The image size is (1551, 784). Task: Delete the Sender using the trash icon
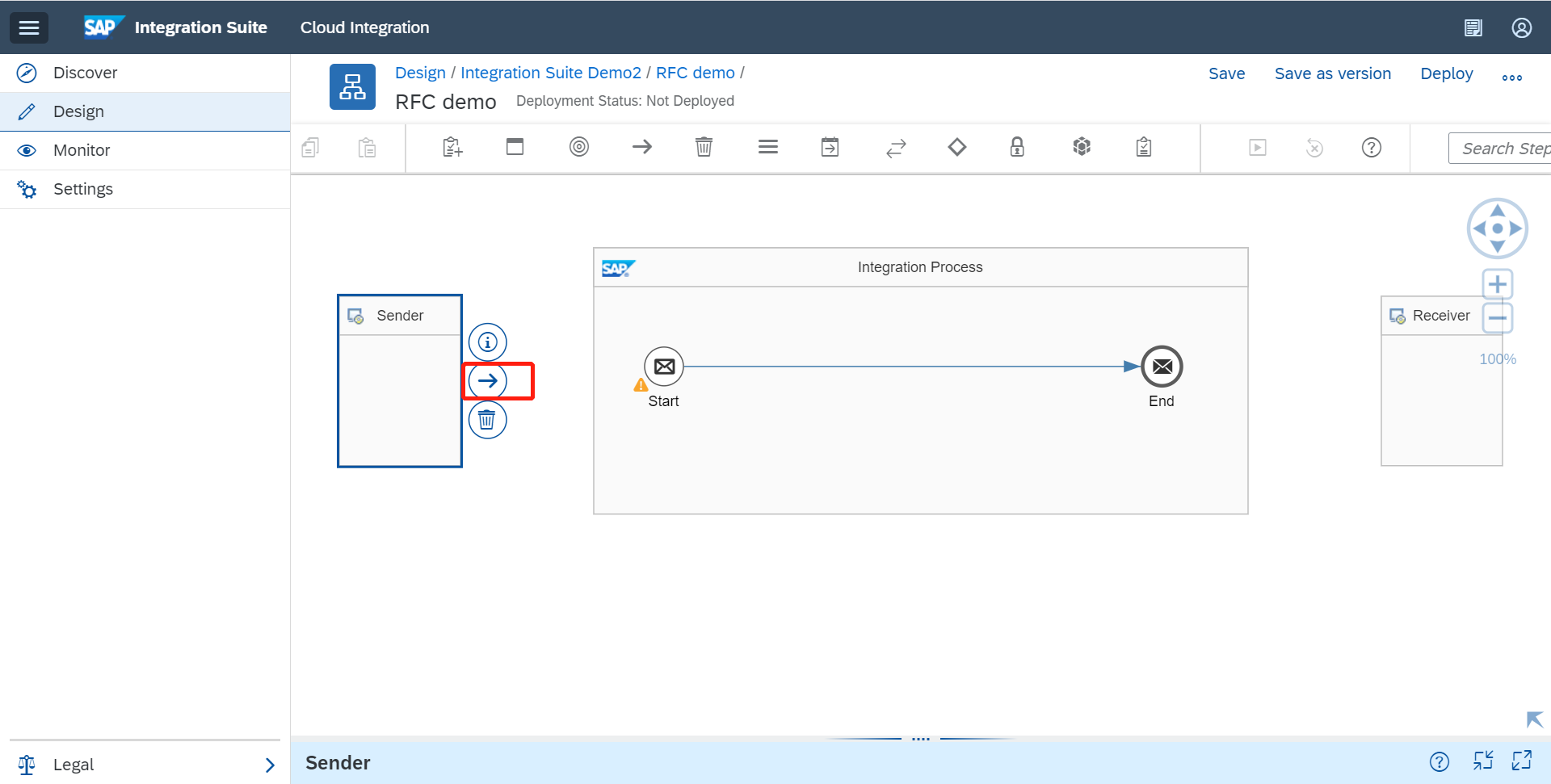(487, 420)
